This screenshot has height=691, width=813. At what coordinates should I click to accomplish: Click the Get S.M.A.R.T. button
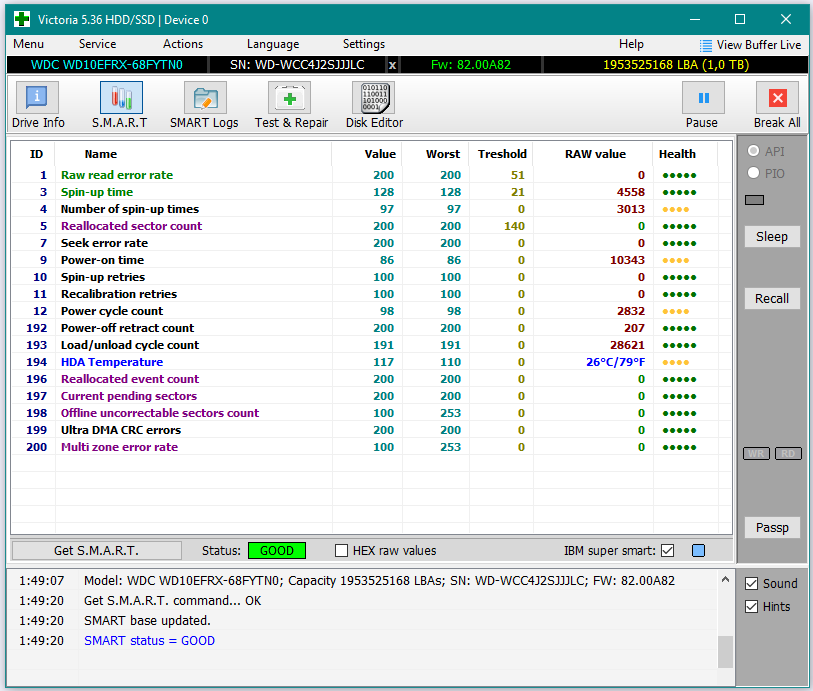click(96, 551)
